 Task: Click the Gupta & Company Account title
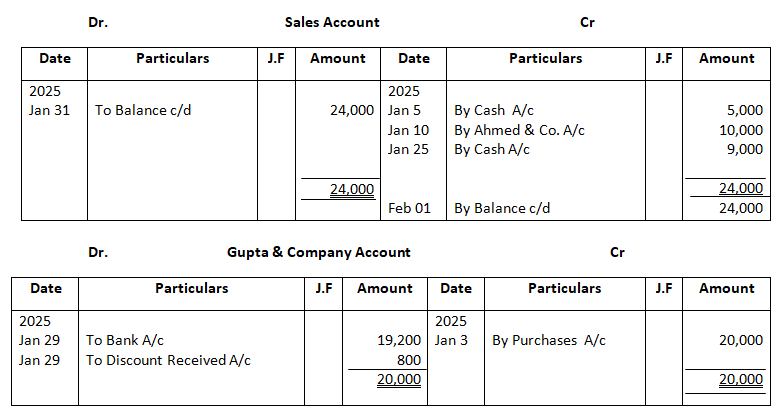[319, 252]
